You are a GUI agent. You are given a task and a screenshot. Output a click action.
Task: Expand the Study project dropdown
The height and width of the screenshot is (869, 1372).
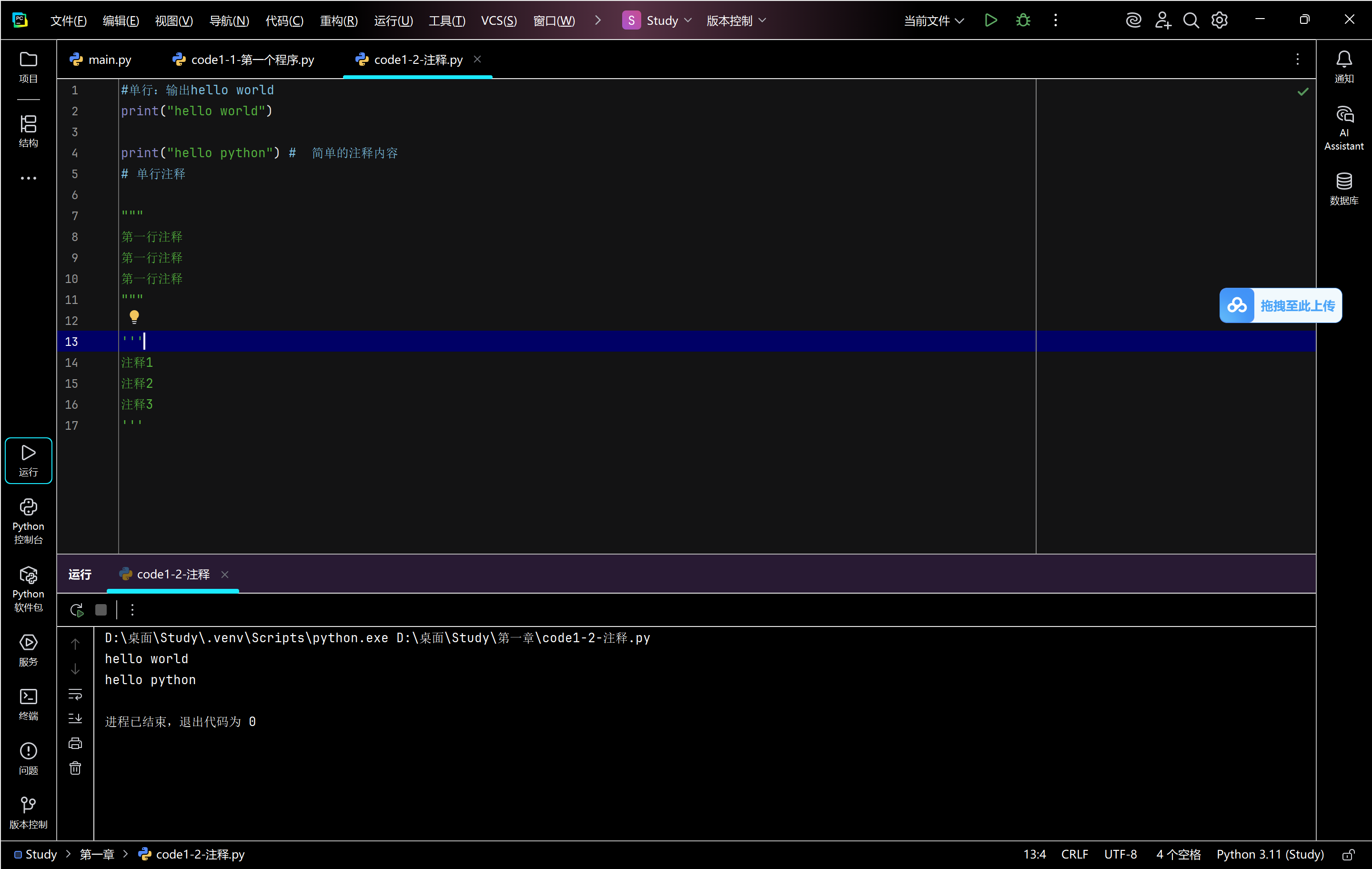661,20
